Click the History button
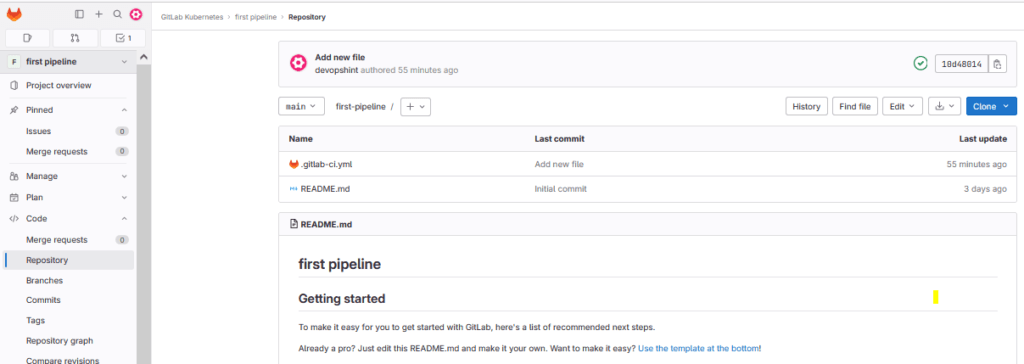 tap(807, 107)
